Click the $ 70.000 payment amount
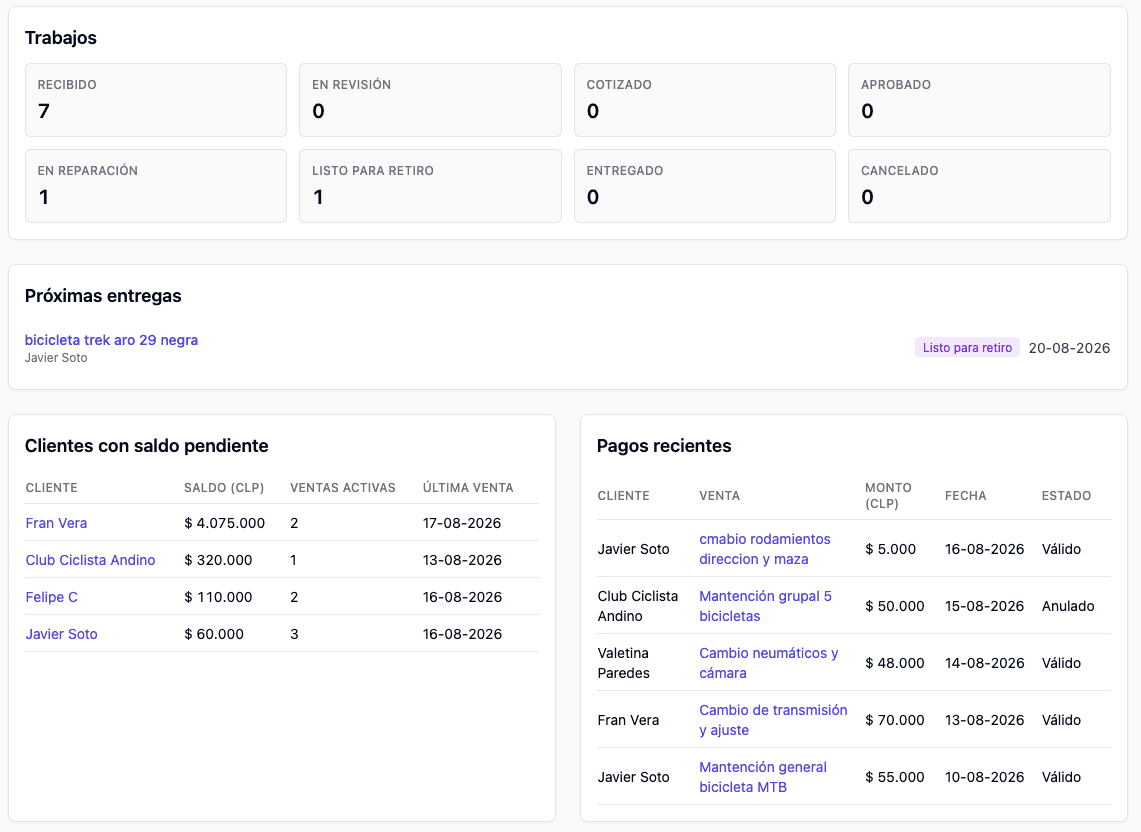The width and height of the screenshot is (1141, 832). click(x=894, y=720)
